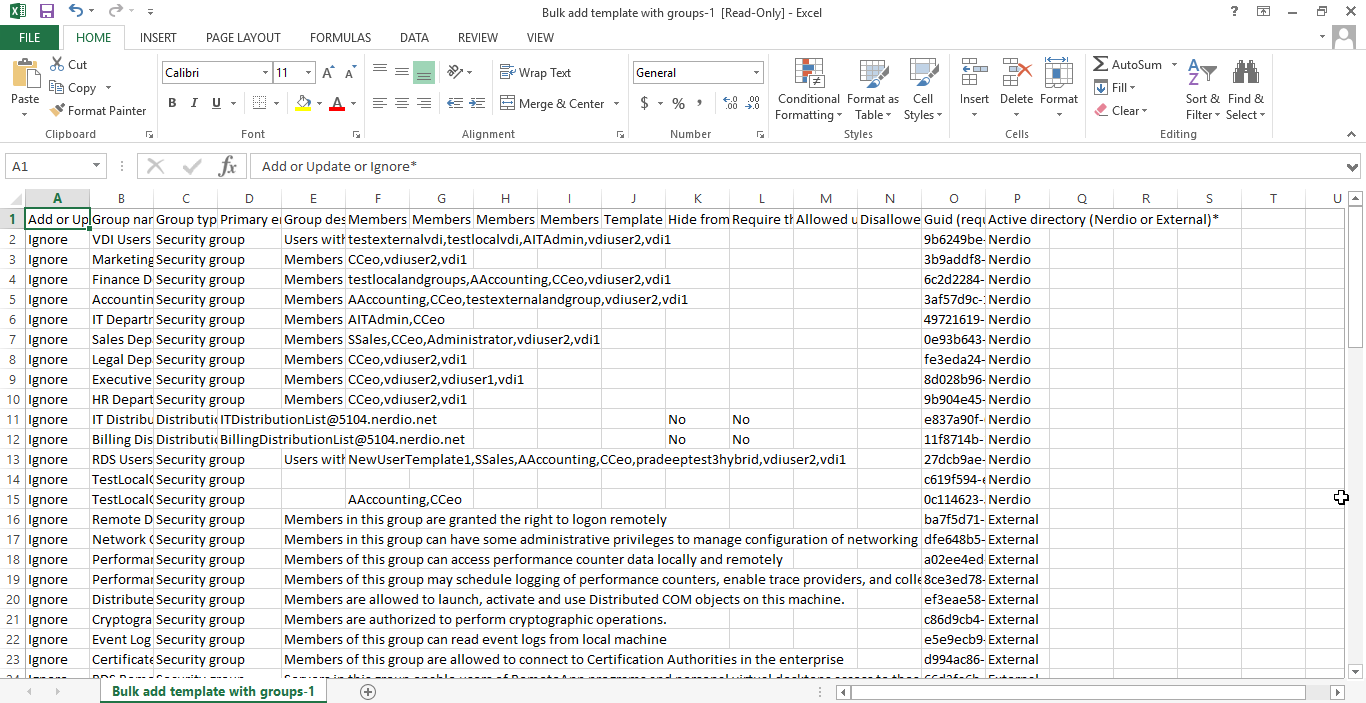Click the Redo arrow icon
The height and width of the screenshot is (703, 1366).
point(115,11)
